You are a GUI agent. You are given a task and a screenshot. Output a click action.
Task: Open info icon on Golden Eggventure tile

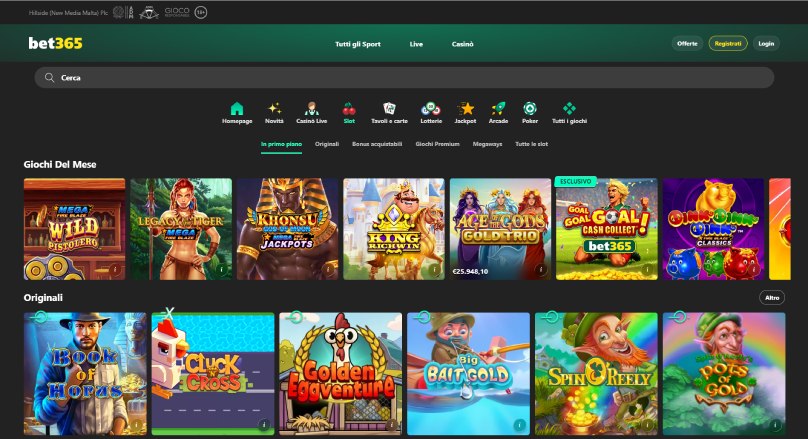coord(392,425)
